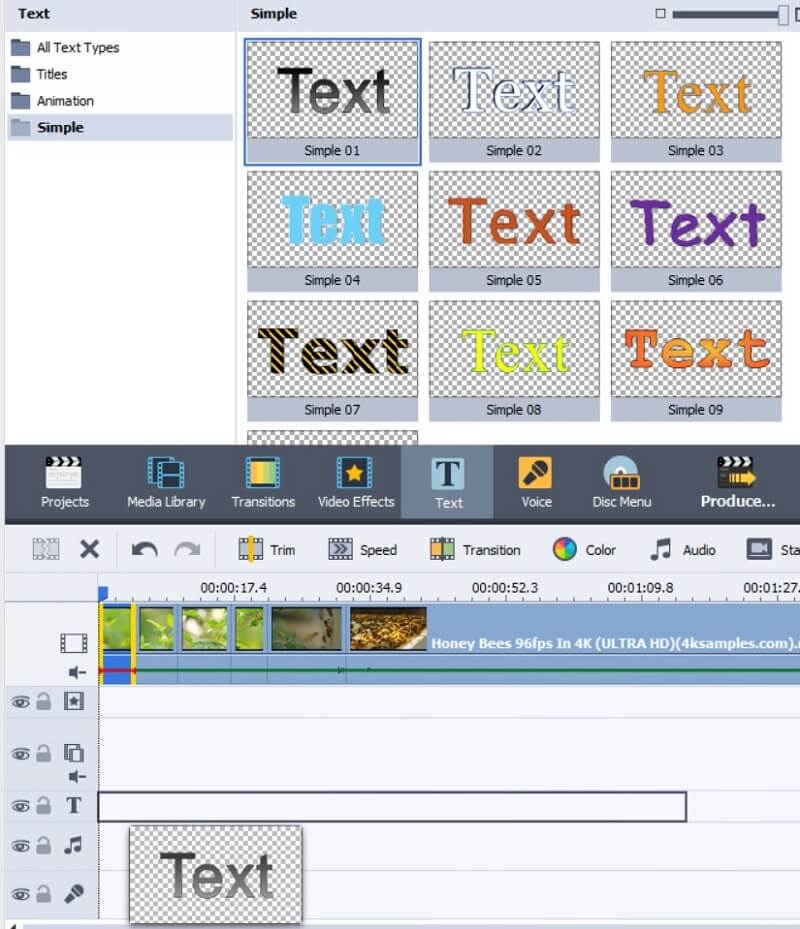Lock the music track
Viewport: 800px width, 929px height.
coord(43,845)
